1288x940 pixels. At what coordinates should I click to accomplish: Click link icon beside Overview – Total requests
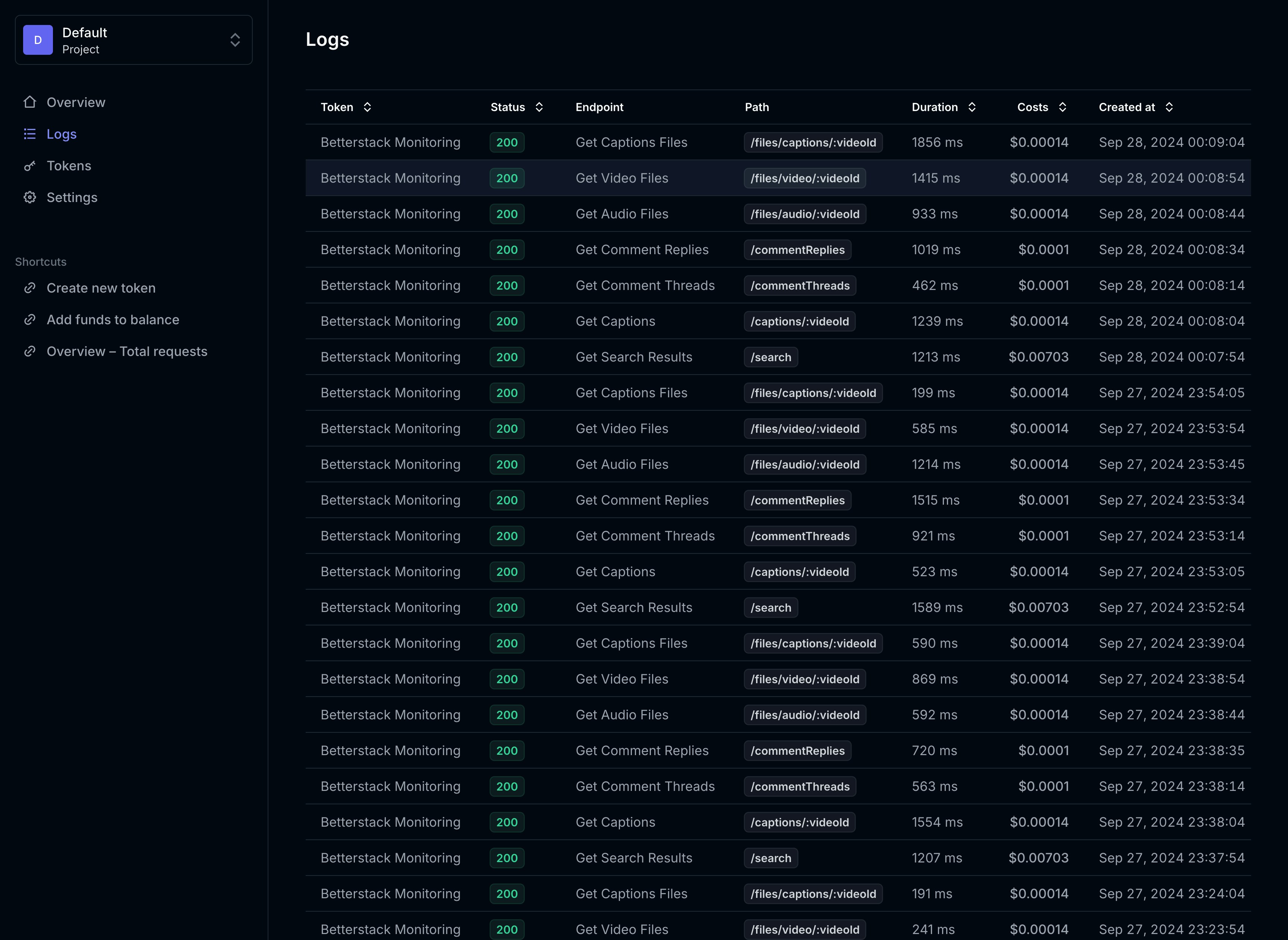[29, 351]
